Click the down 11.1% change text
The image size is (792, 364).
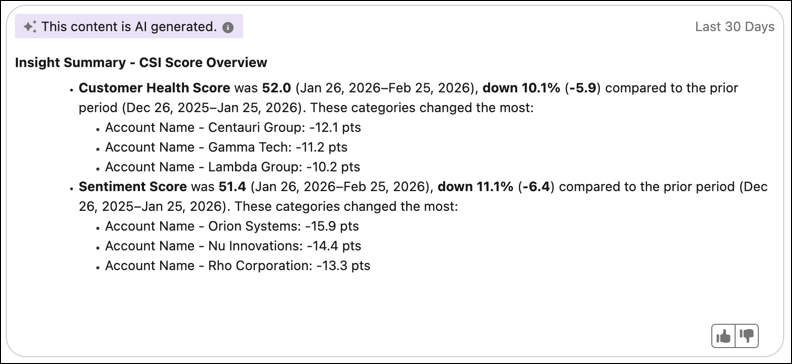476,187
